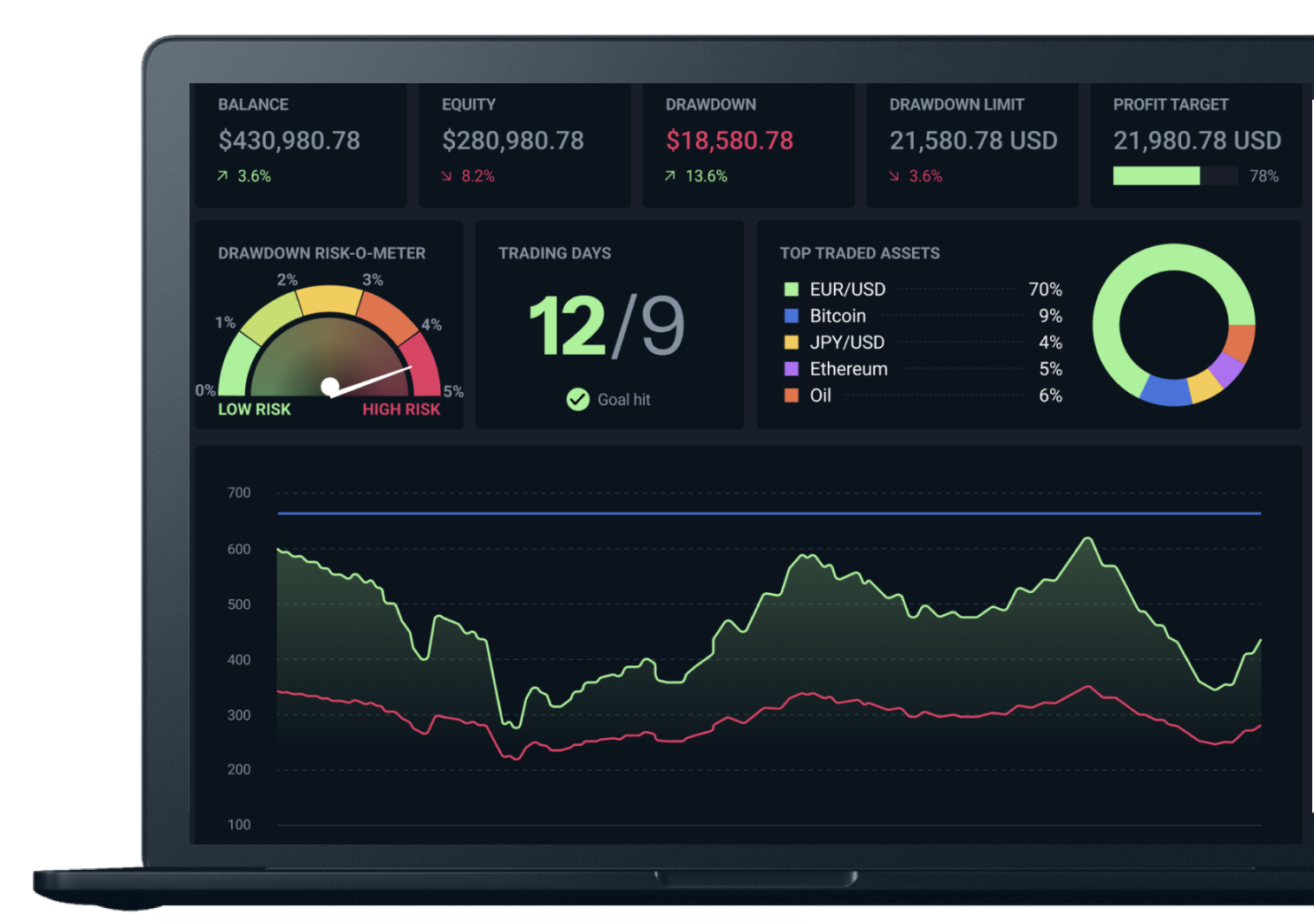Viewport: 1314px width, 924px height.
Task: Click the TRADING DAYS heading
Action: [x=554, y=253]
